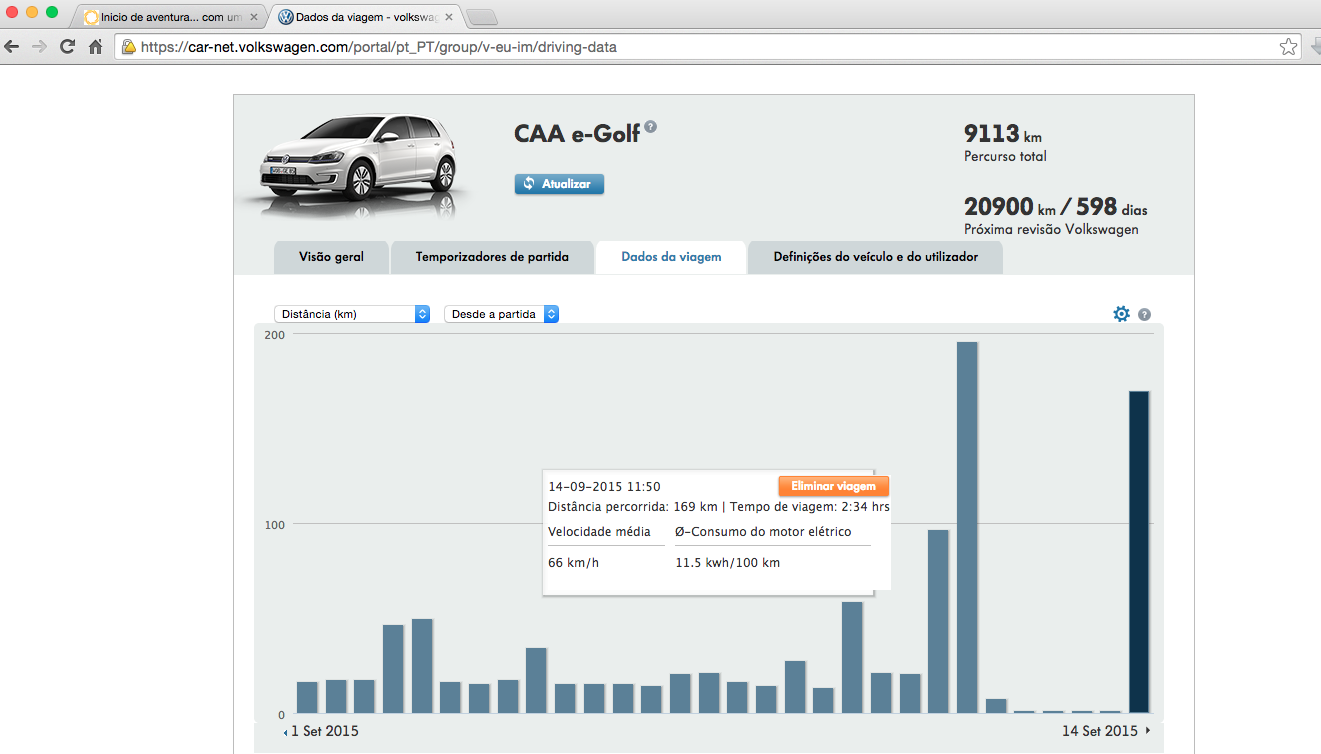Close the "Dados da viagem" browser tab
1321x754 pixels.
449,17
